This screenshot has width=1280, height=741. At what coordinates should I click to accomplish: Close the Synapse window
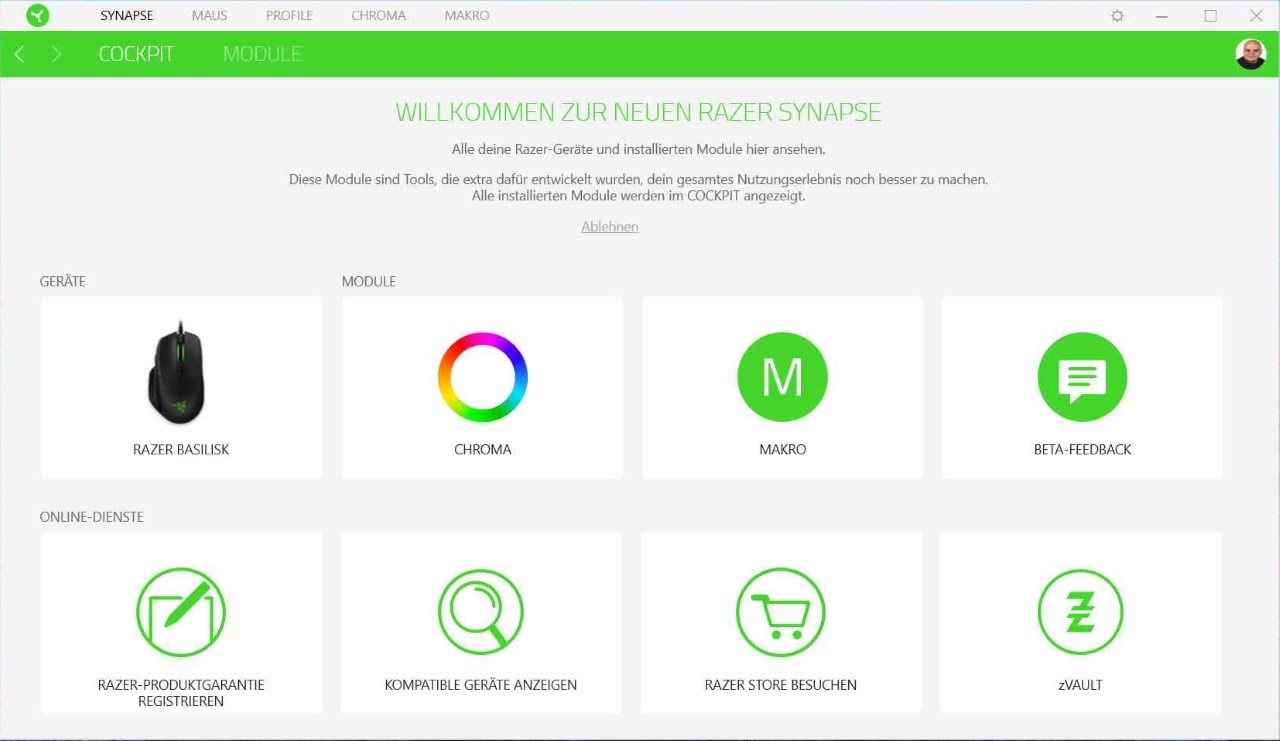(1257, 16)
